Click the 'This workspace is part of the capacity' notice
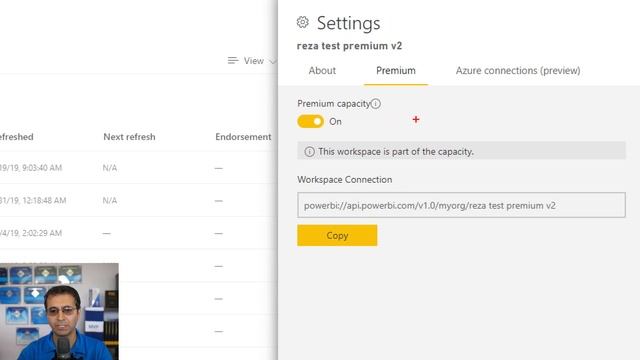Viewport: 640px width, 360px height. (461, 151)
